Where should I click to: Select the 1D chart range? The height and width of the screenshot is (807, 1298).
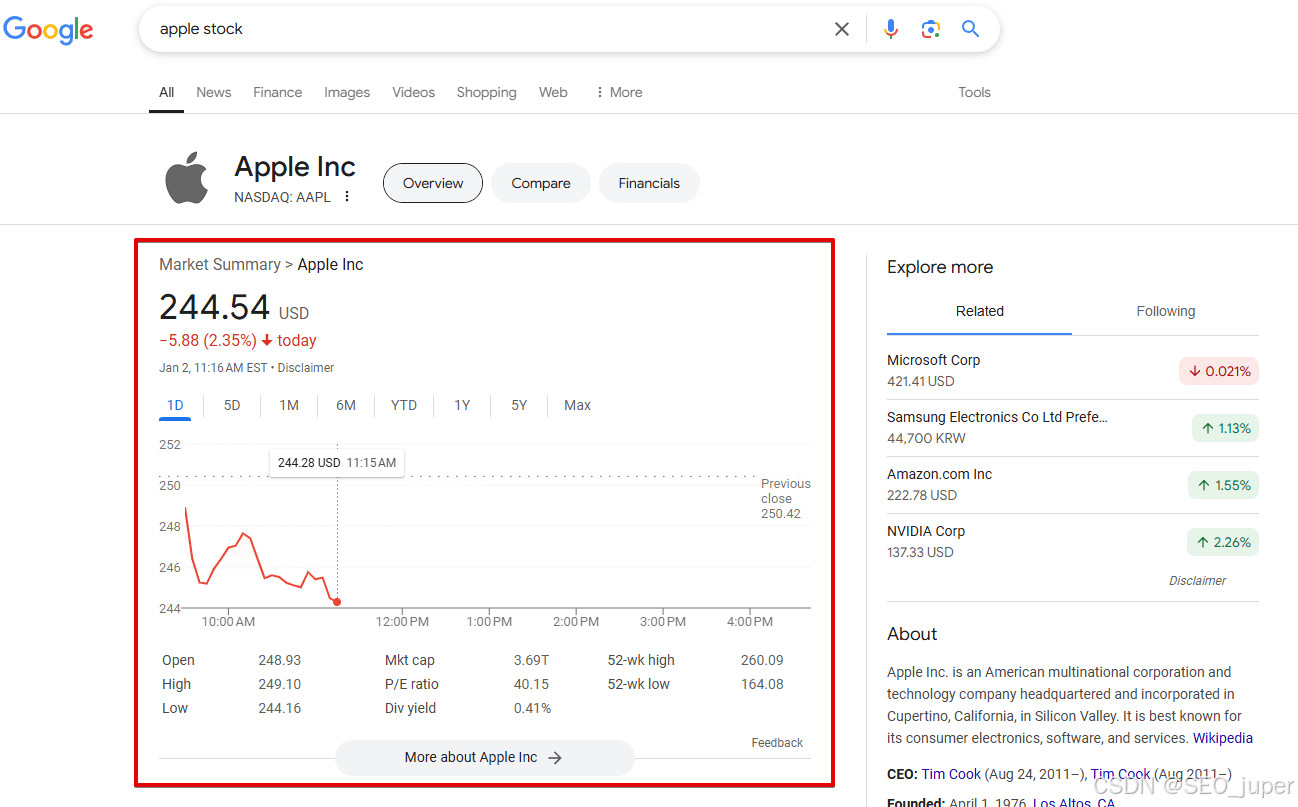click(x=175, y=405)
